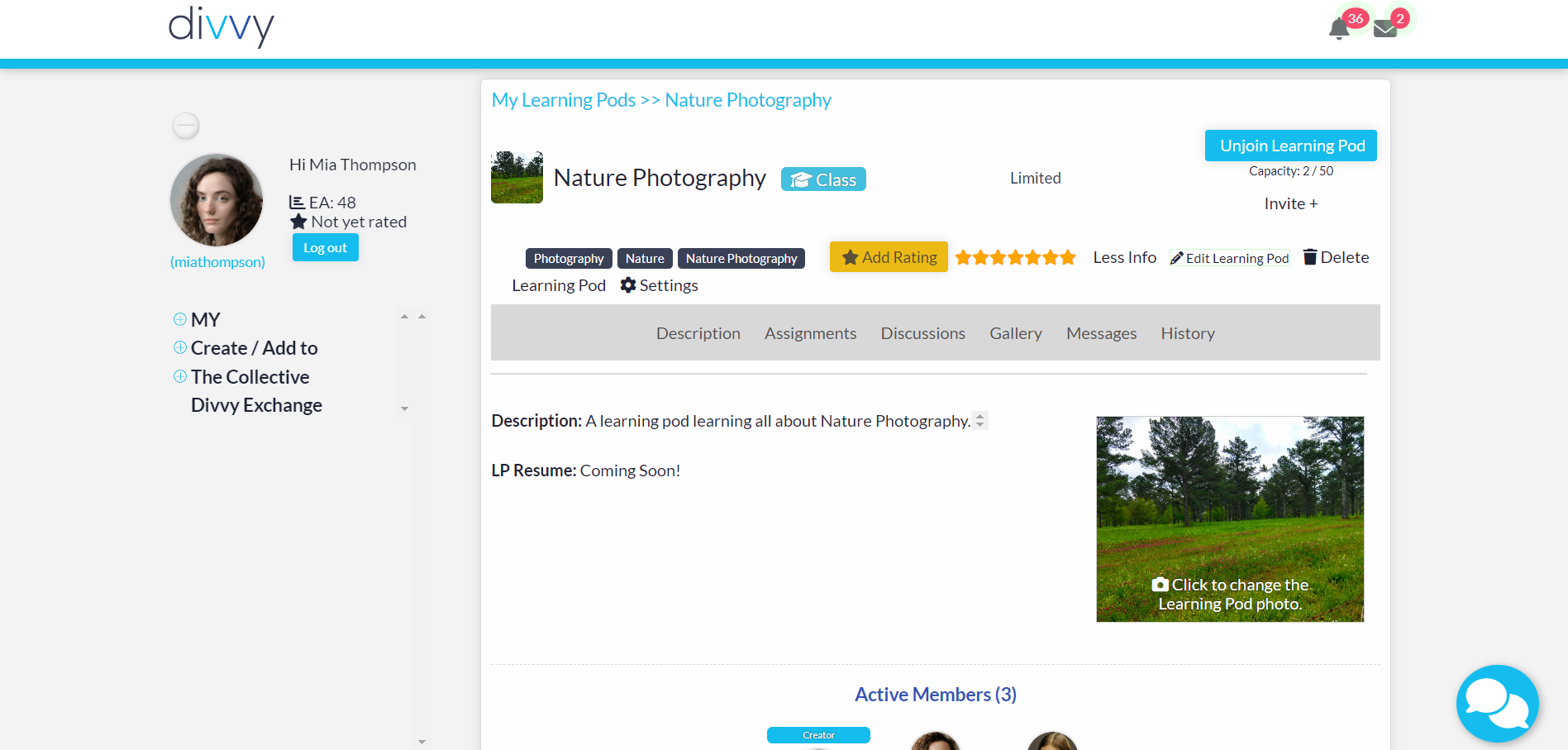Click the Limited label
Image resolution: width=1568 pixels, height=750 pixels.
pyautogui.click(x=1035, y=178)
